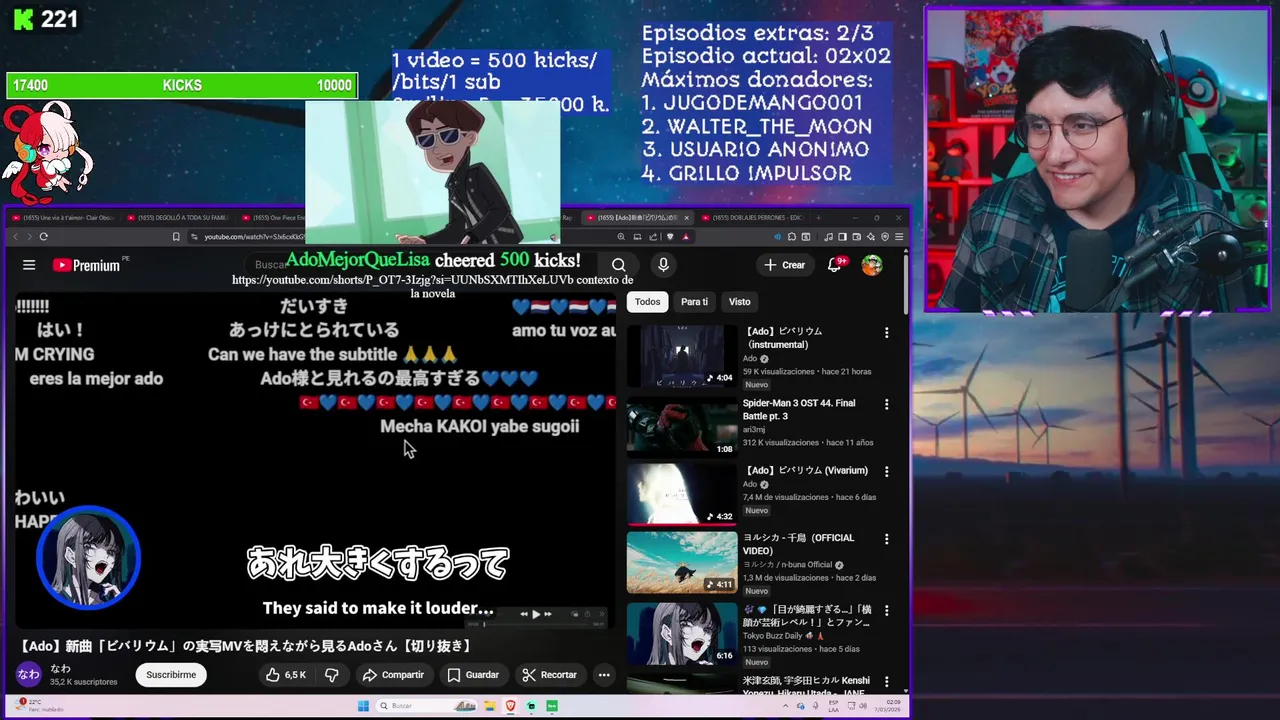Start voice search with the microphone icon

[x=663, y=265]
